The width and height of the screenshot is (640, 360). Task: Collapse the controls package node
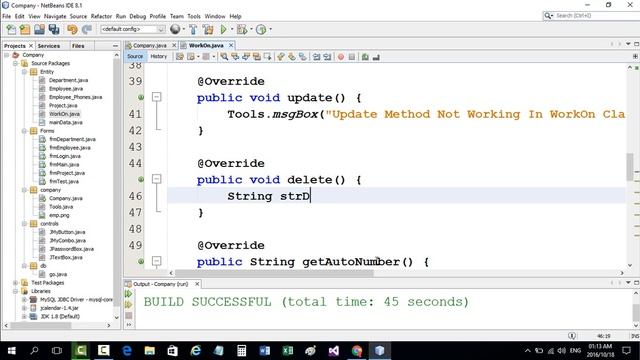point(24,224)
